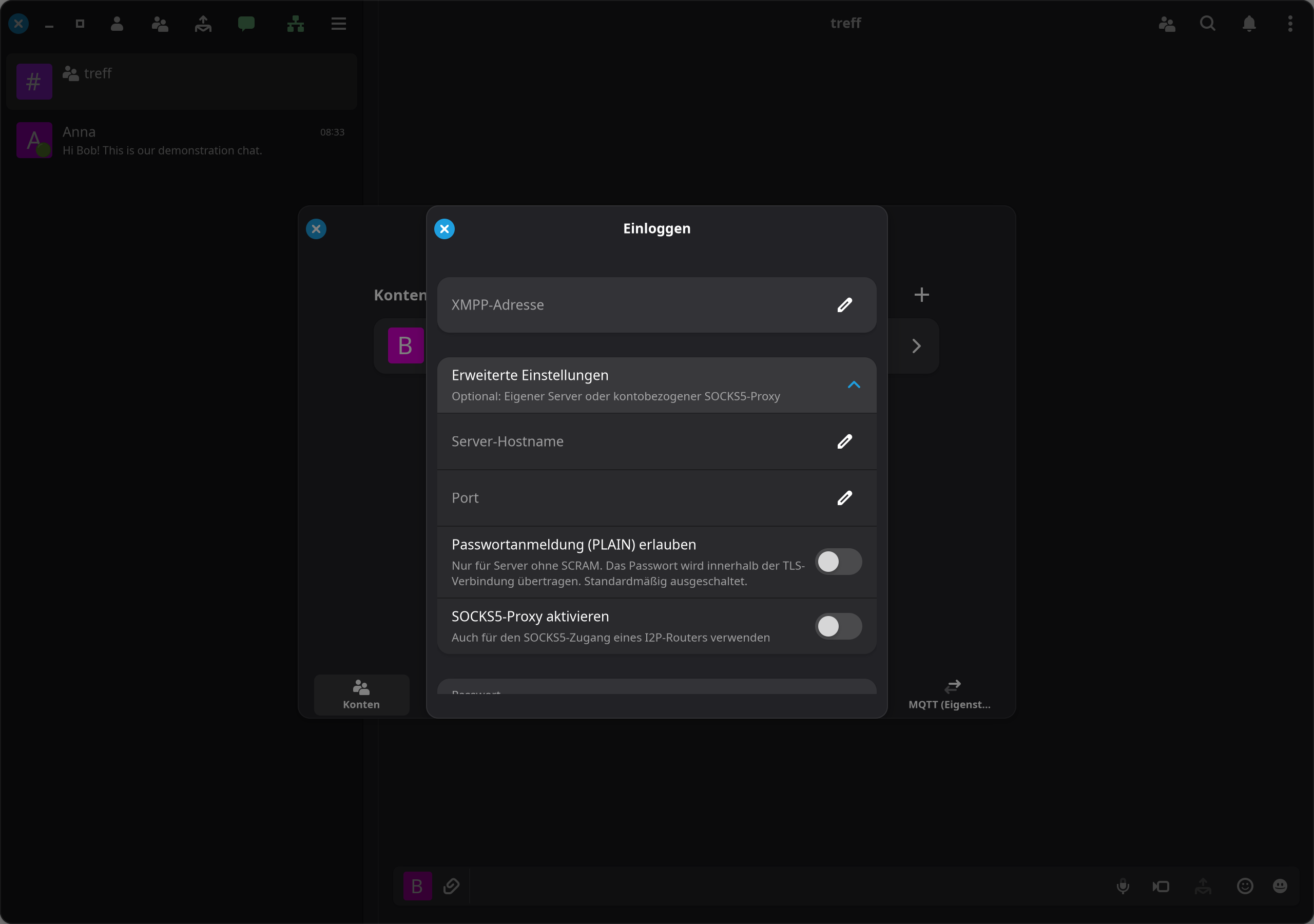Open the Anna conversation

coord(182,140)
